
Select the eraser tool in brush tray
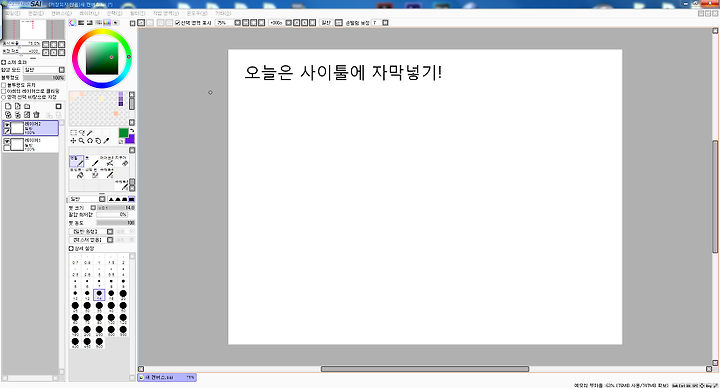(122, 161)
